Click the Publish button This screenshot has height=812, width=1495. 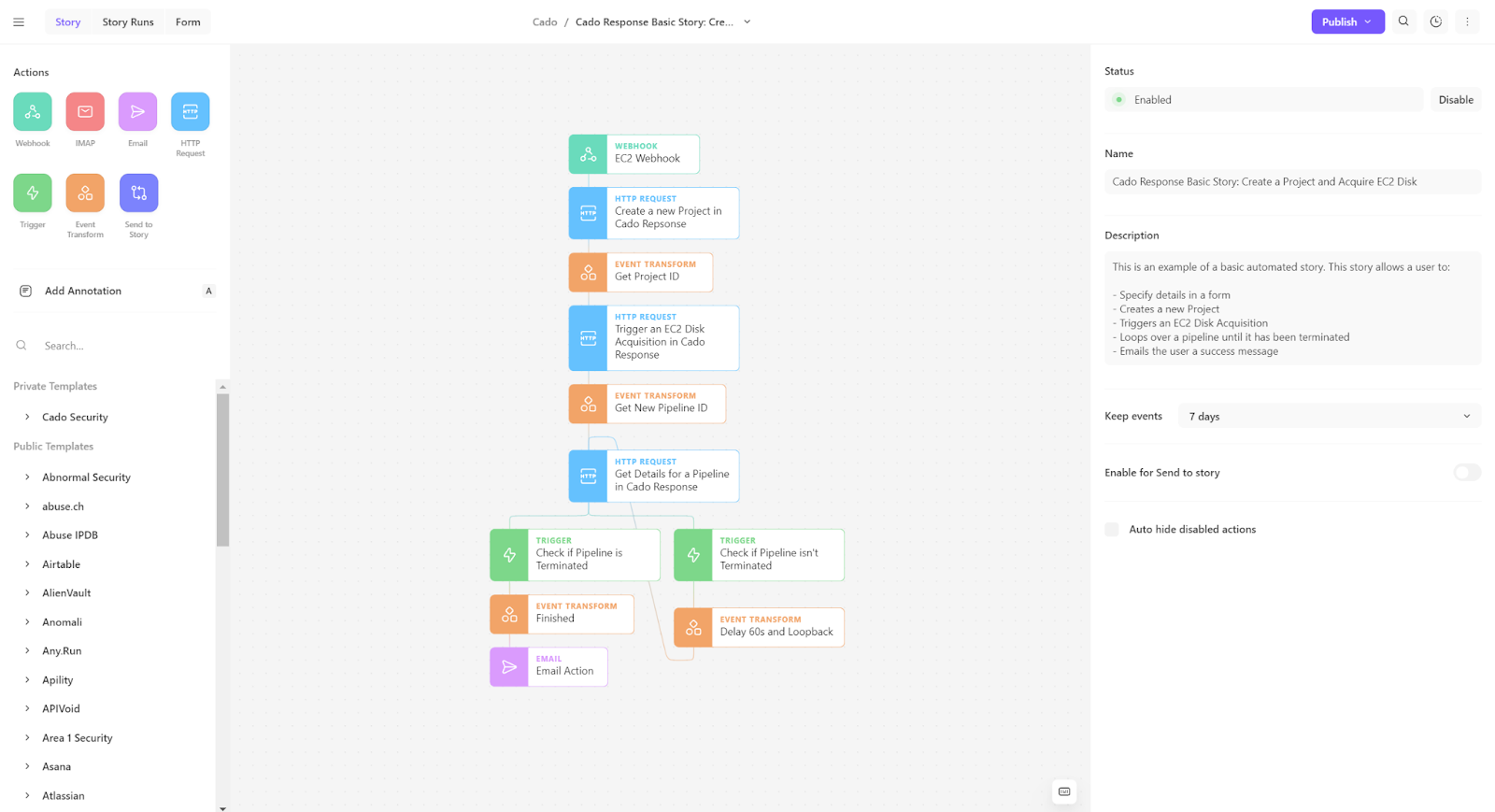click(x=1347, y=21)
